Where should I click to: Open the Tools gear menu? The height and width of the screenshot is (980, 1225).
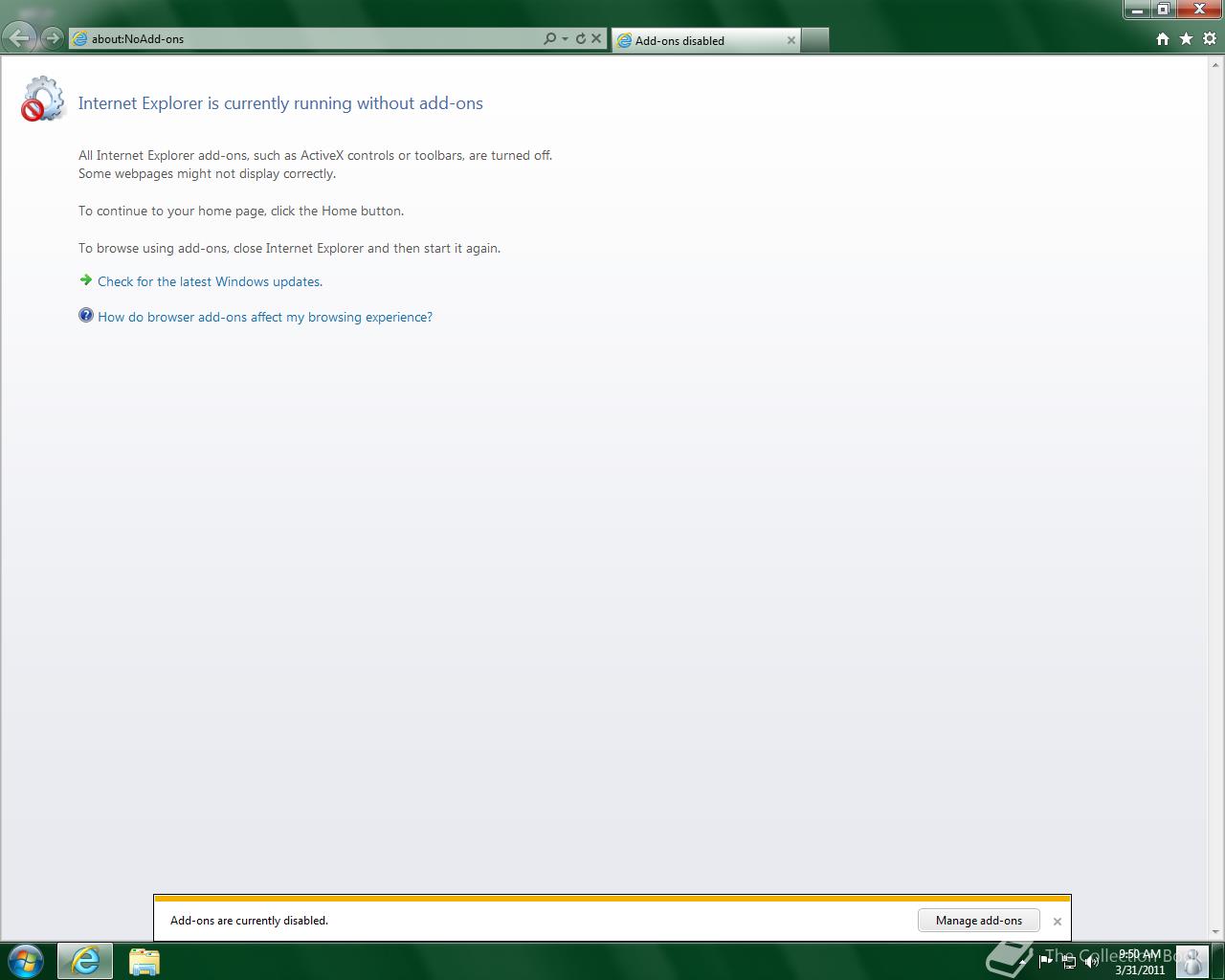point(1210,39)
